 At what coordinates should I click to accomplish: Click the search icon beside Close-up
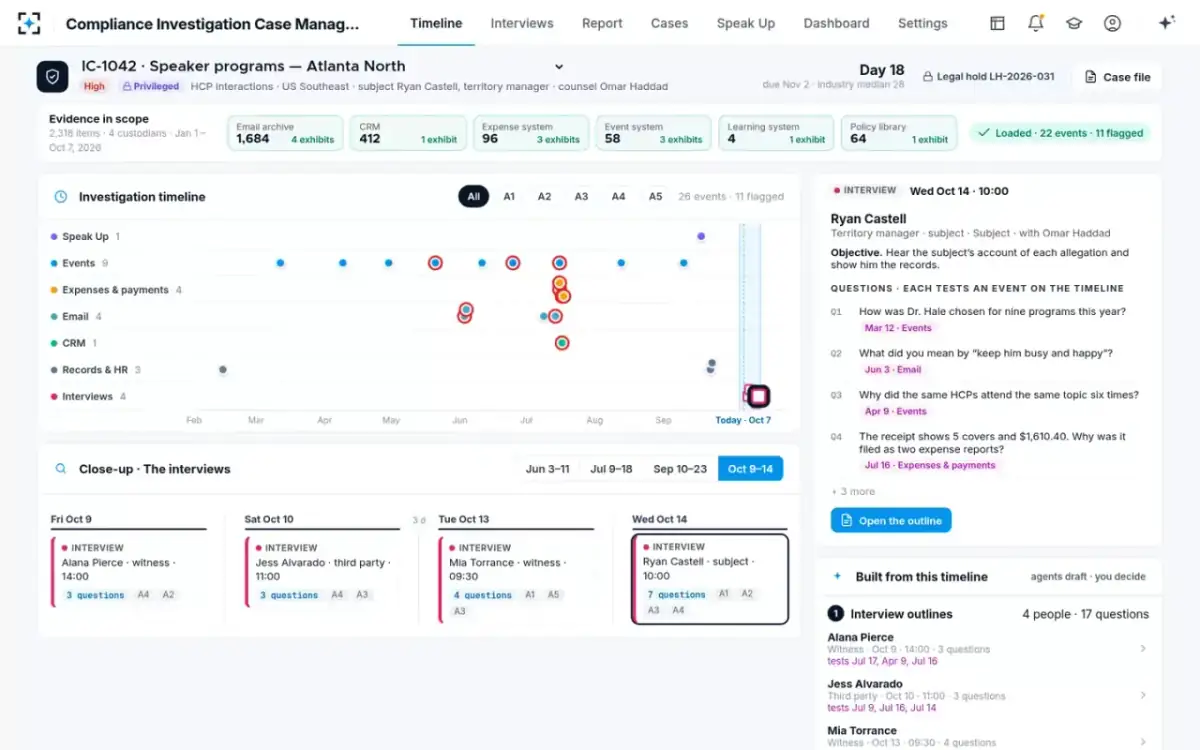pos(61,469)
